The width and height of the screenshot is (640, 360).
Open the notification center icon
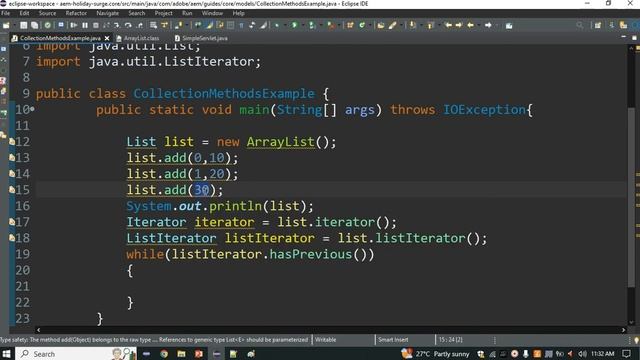(x=627, y=353)
